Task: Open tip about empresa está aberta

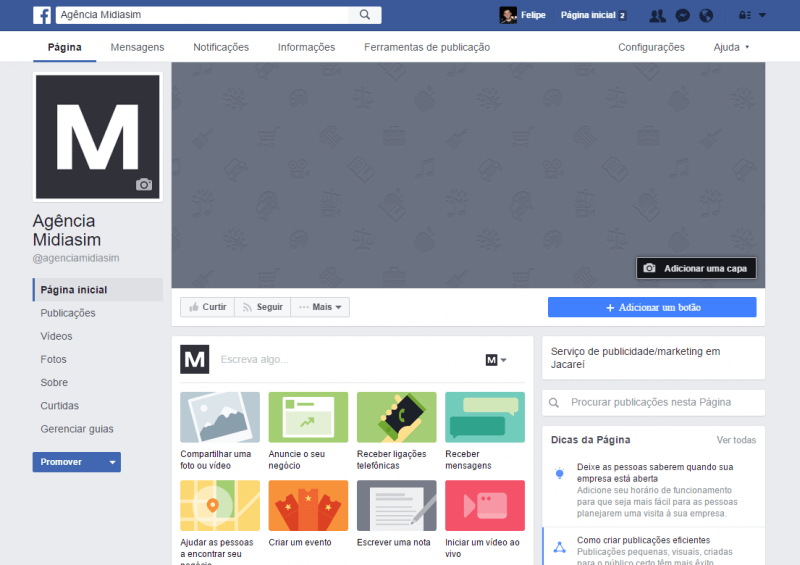Action: pos(655,473)
